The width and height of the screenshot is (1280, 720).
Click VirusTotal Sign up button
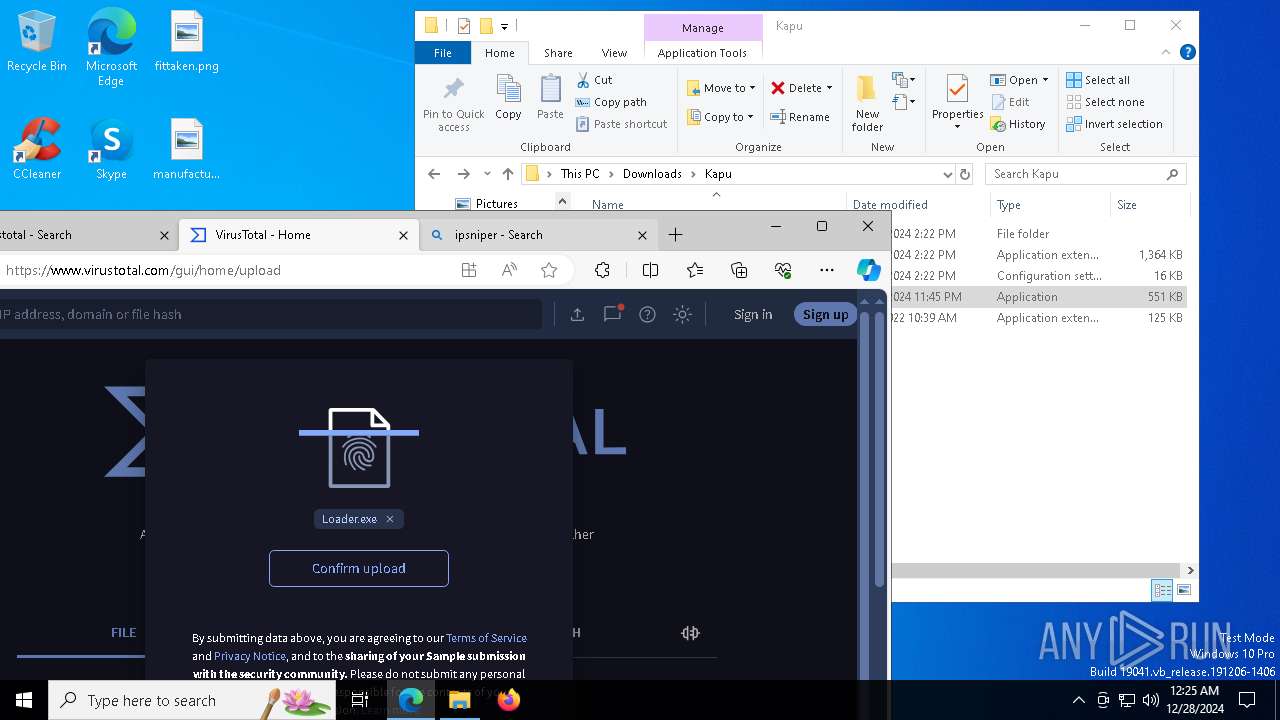coord(826,314)
